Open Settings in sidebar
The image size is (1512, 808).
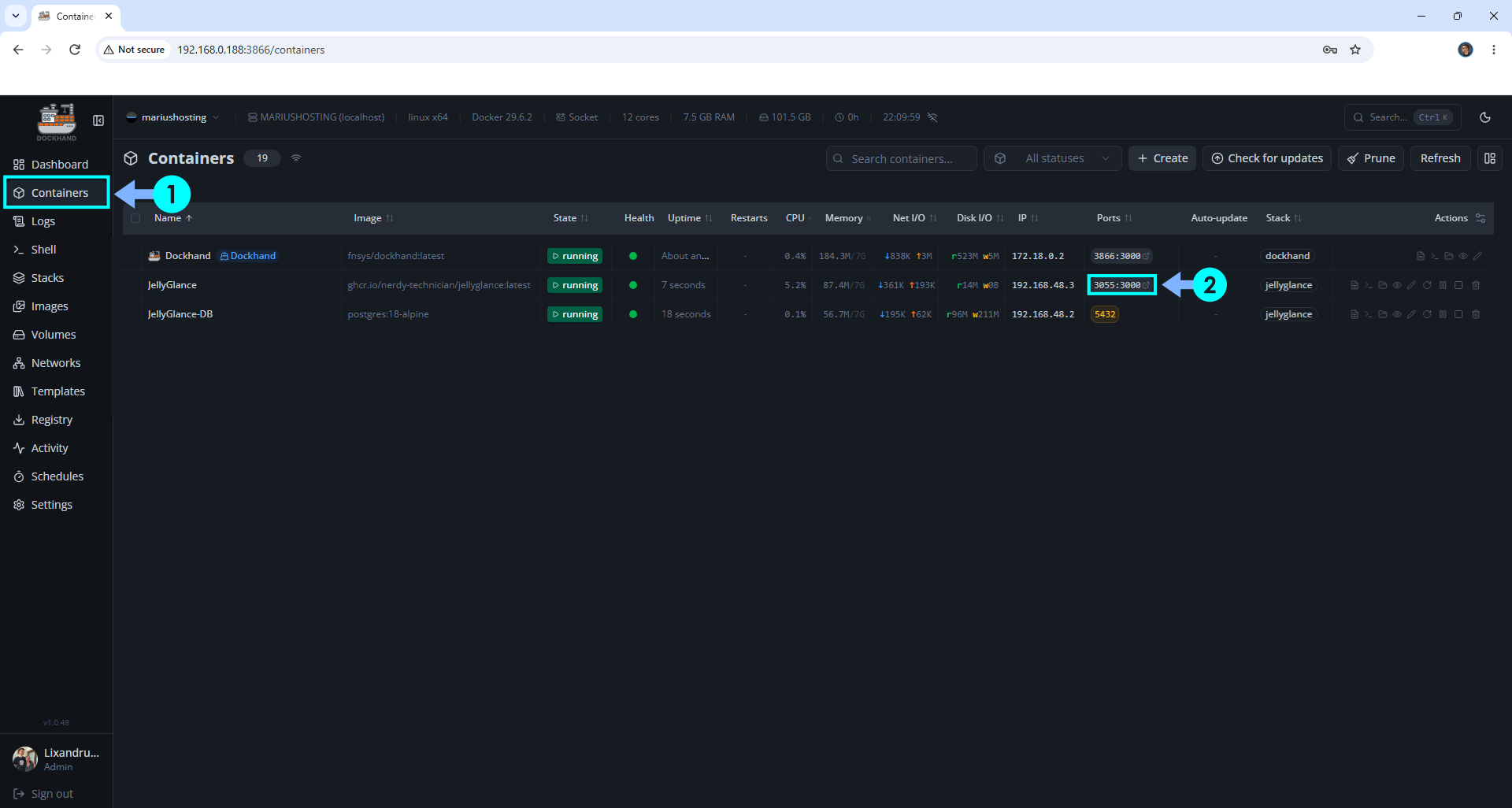pos(56,505)
